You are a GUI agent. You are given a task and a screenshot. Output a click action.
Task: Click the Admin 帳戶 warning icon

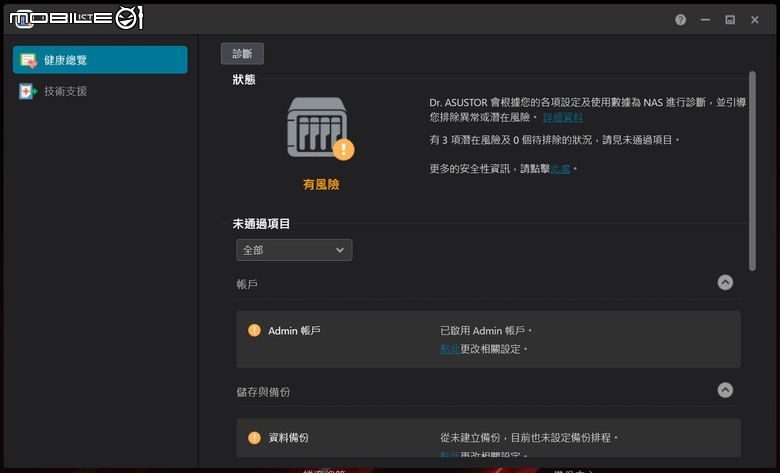(254, 330)
